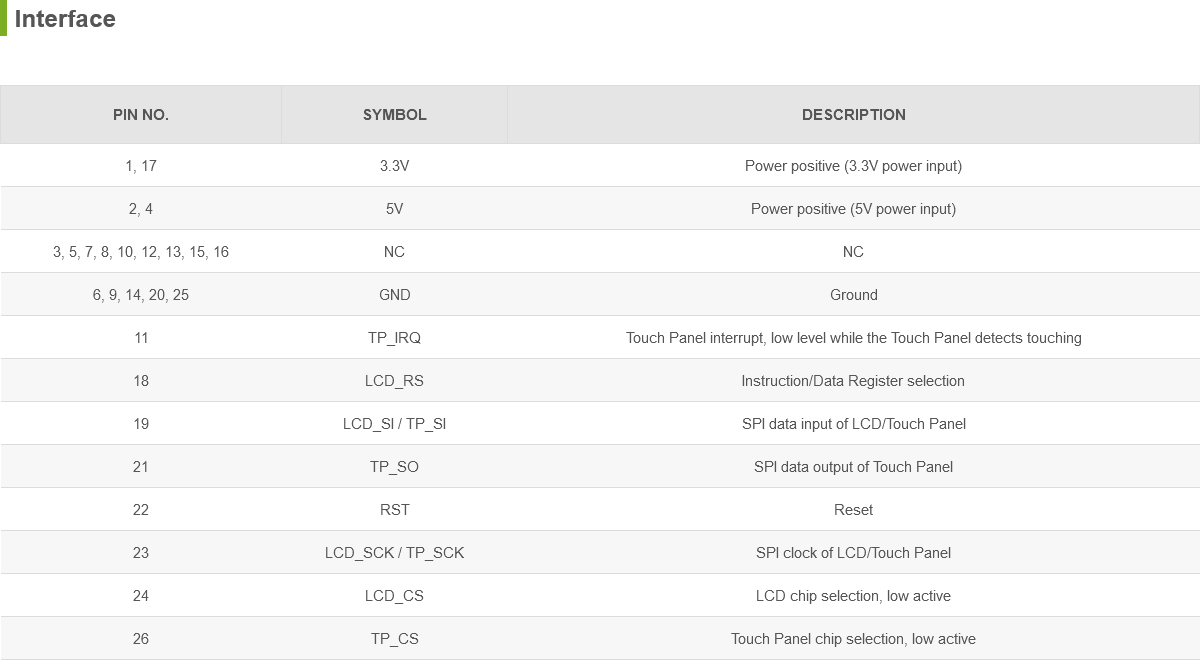The image size is (1200, 662).
Task: Click the 5V symbol cell
Action: (394, 209)
